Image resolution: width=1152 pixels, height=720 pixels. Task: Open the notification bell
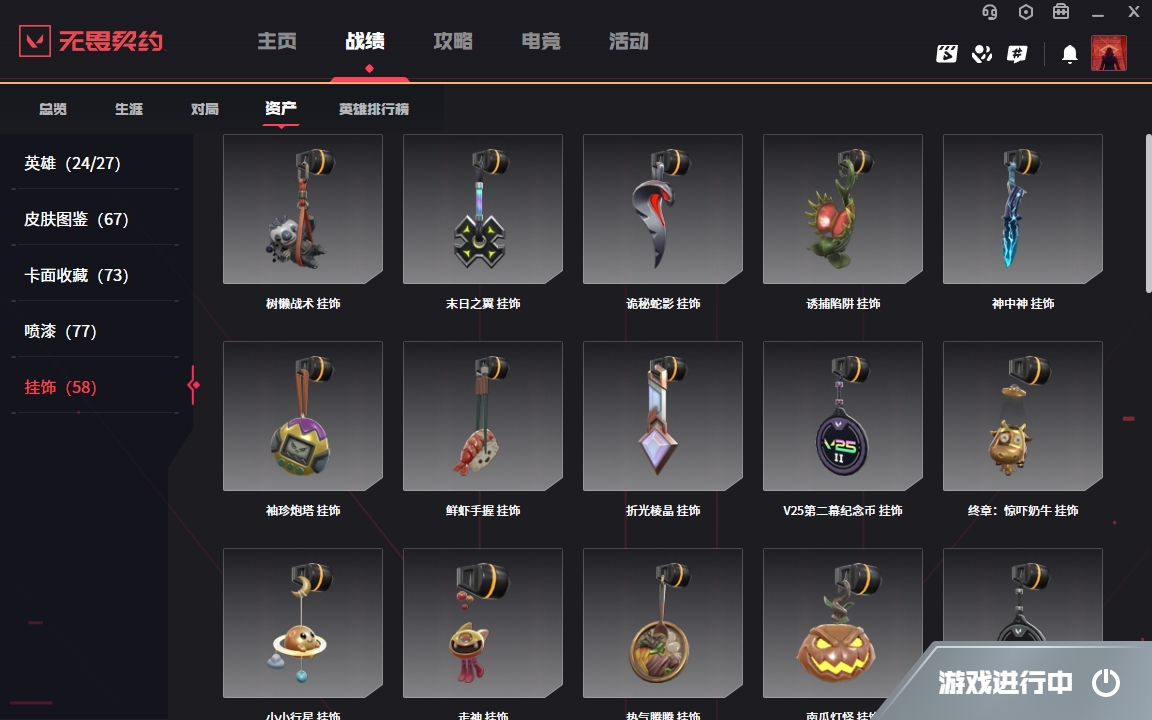(x=1070, y=54)
